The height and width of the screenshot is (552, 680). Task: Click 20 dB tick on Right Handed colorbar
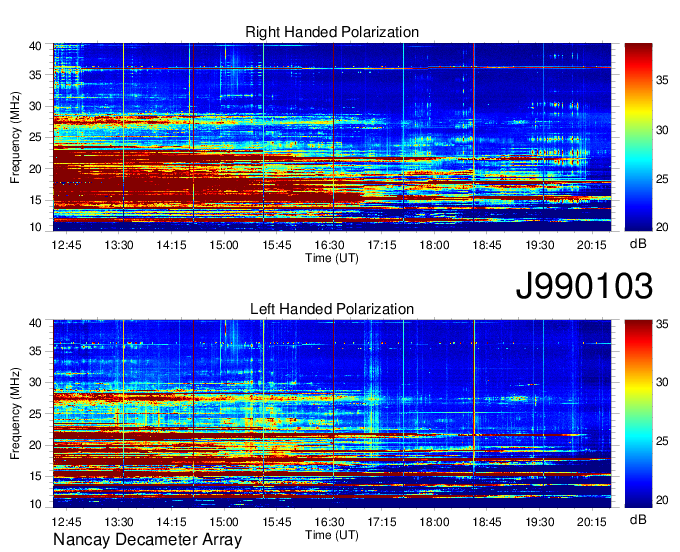coord(662,227)
